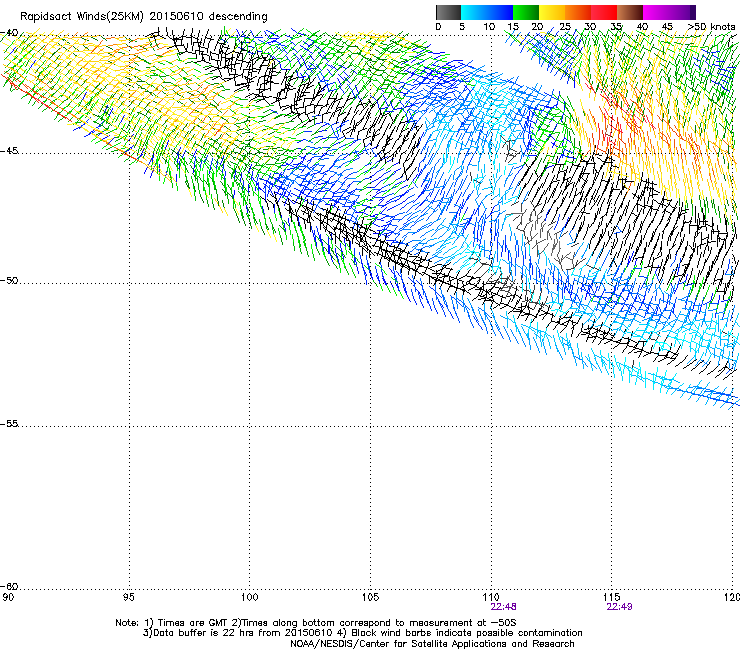The width and height of the screenshot is (740, 650).
Task: Click the yellow 20–25 knots legend segment
Action: click(552, 12)
